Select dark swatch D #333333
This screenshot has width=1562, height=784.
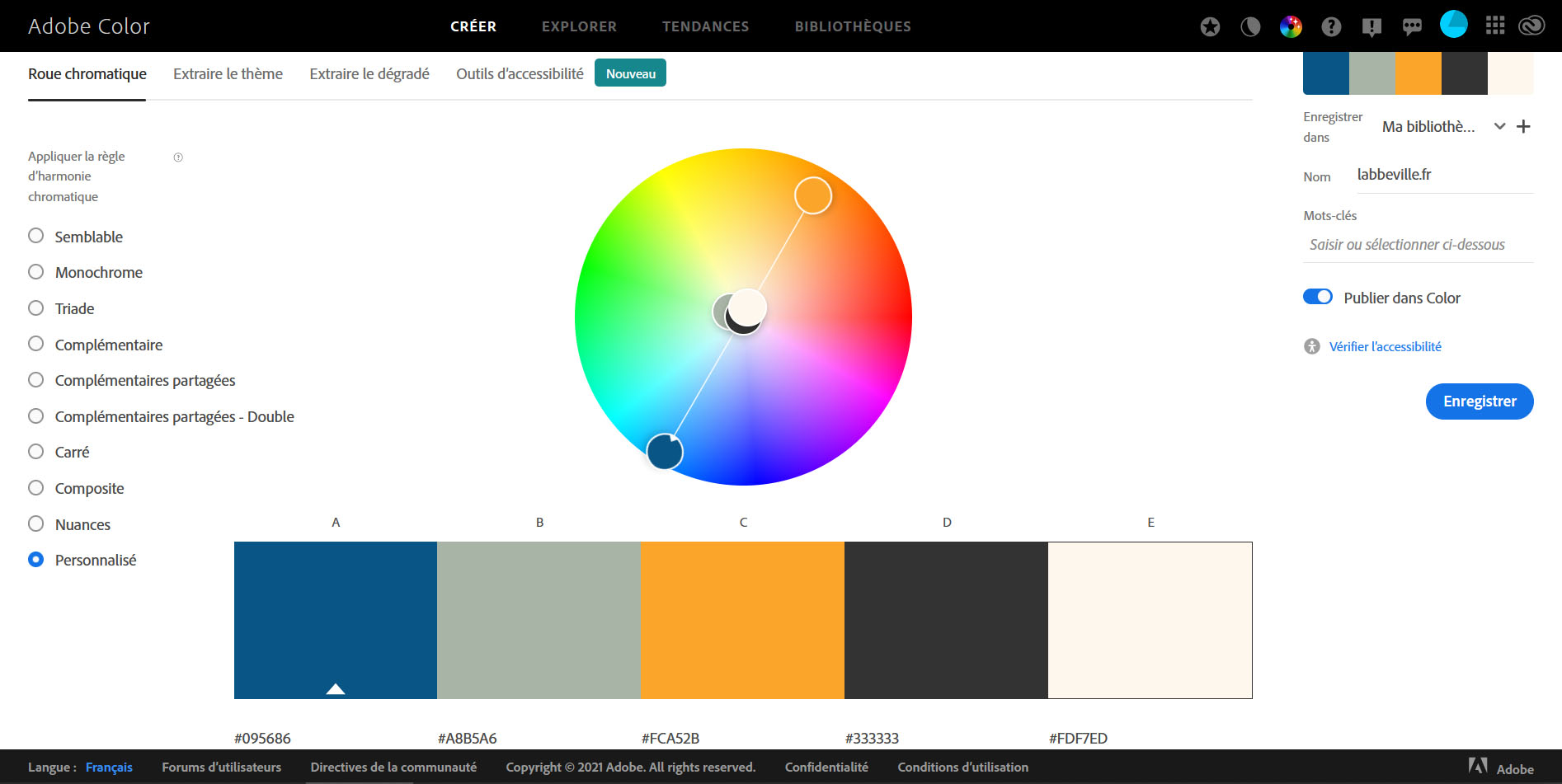click(947, 620)
